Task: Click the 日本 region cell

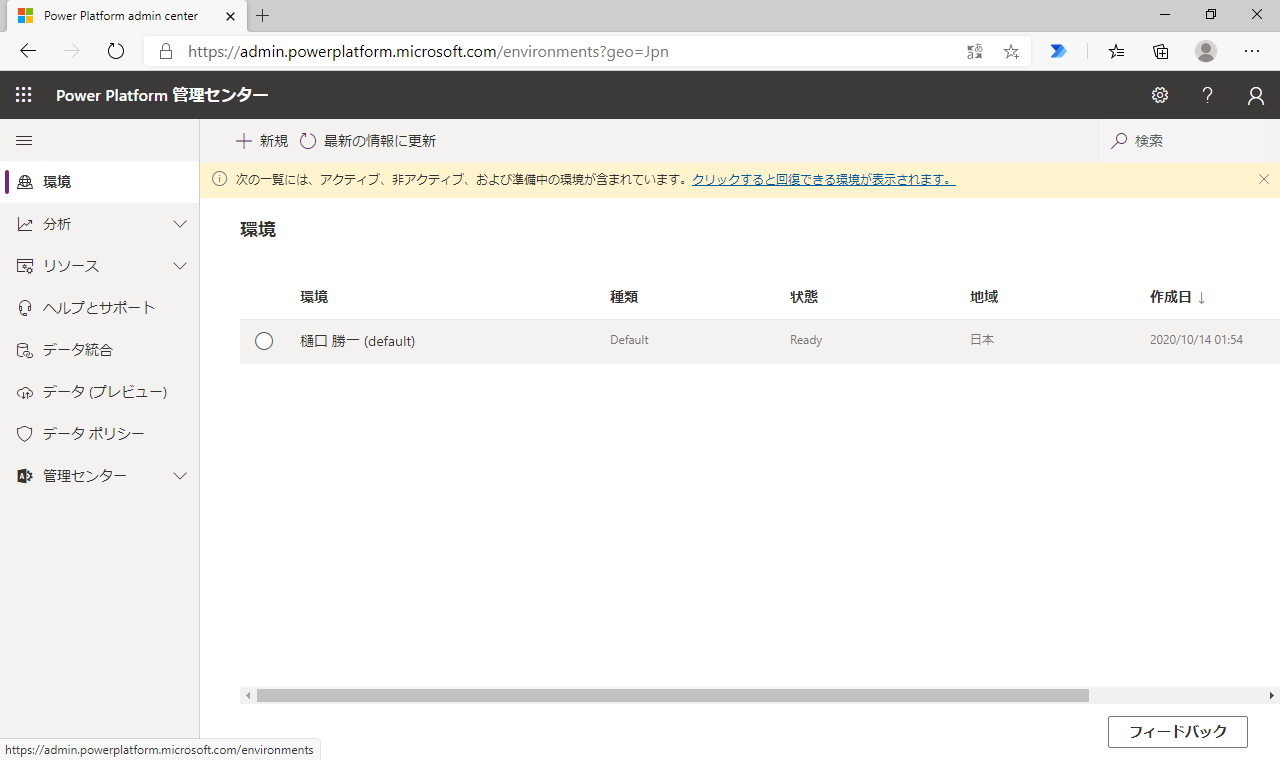Action: pyautogui.click(x=982, y=340)
